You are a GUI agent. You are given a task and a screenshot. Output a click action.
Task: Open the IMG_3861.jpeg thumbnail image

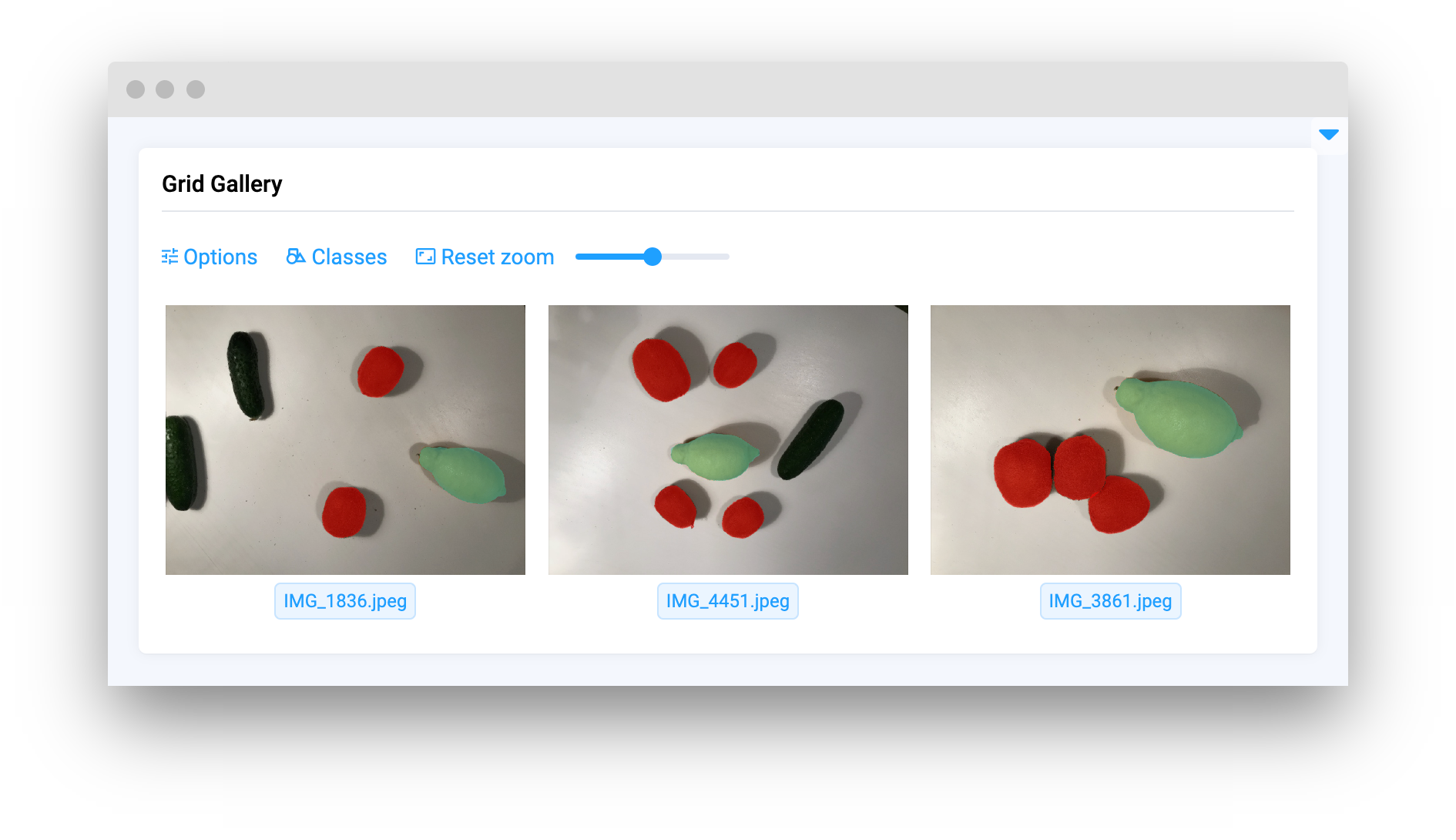[1110, 440]
